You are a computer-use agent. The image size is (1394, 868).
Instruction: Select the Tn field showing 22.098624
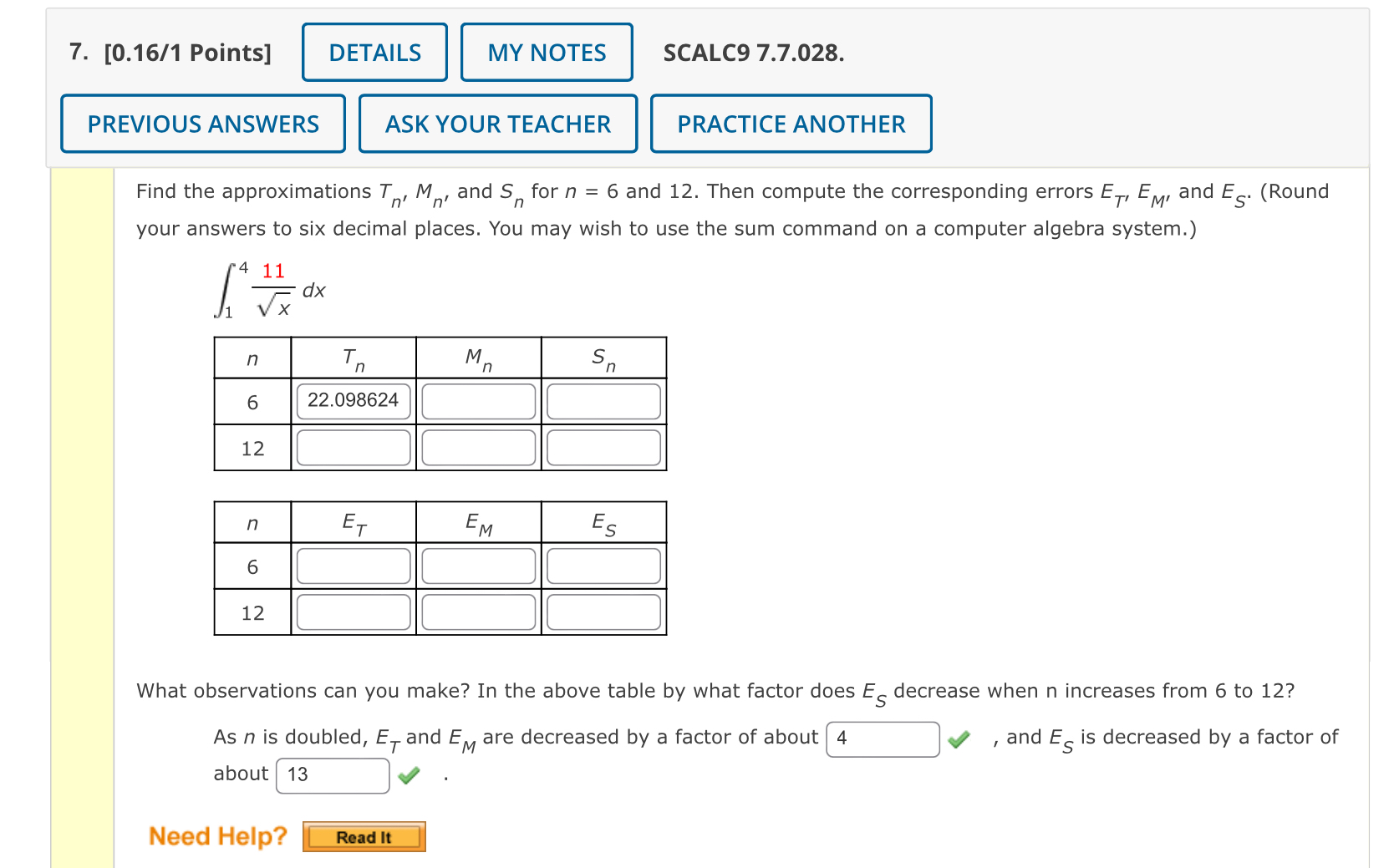click(x=352, y=400)
